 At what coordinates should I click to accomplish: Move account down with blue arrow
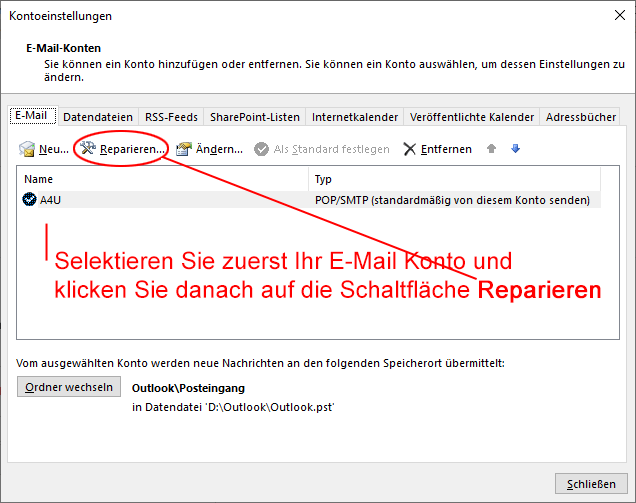(x=516, y=149)
